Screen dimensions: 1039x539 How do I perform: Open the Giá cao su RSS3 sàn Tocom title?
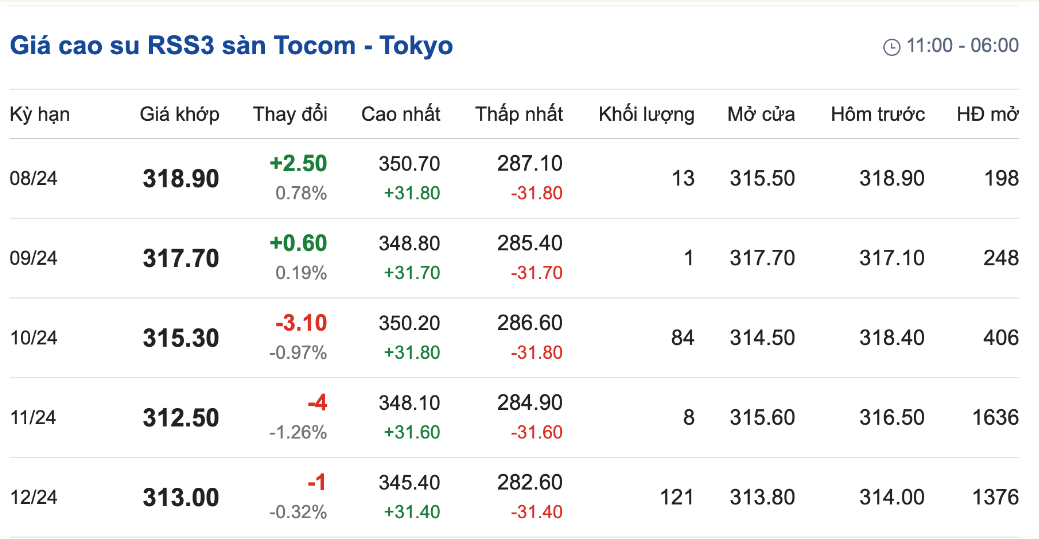(231, 45)
